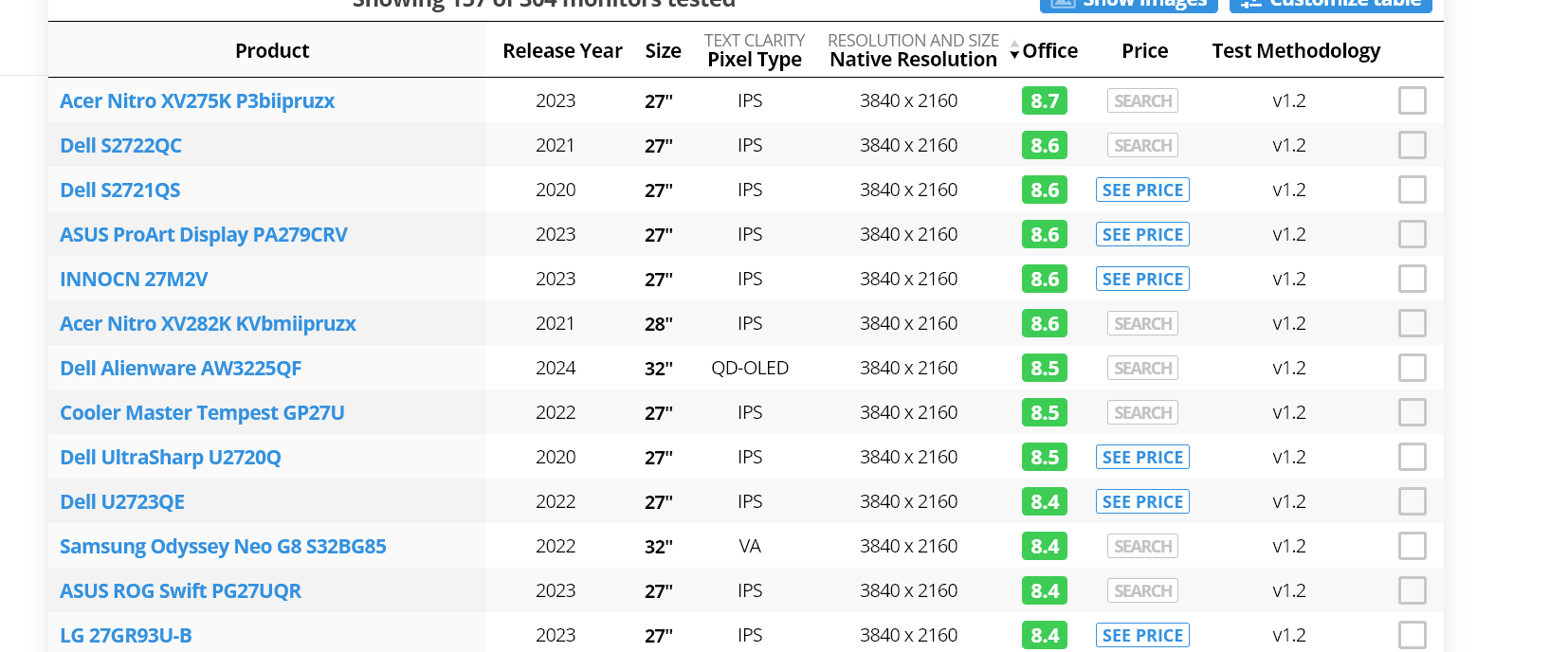The height and width of the screenshot is (652, 1568).
Task: Click v1.2 methodology of Dell S2722QC
Action: tap(1289, 145)
